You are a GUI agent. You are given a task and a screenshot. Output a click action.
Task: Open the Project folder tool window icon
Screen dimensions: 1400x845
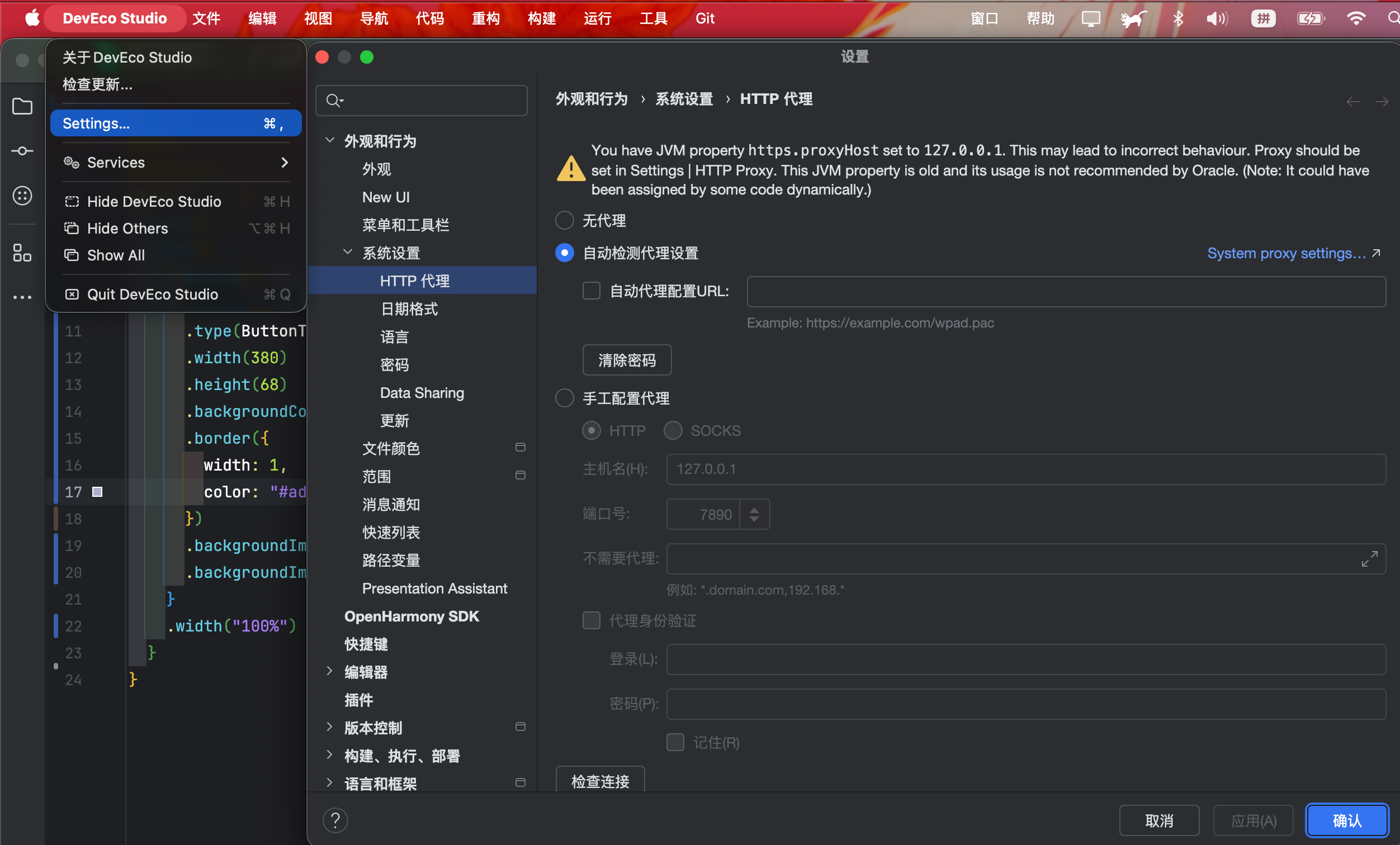22,106
